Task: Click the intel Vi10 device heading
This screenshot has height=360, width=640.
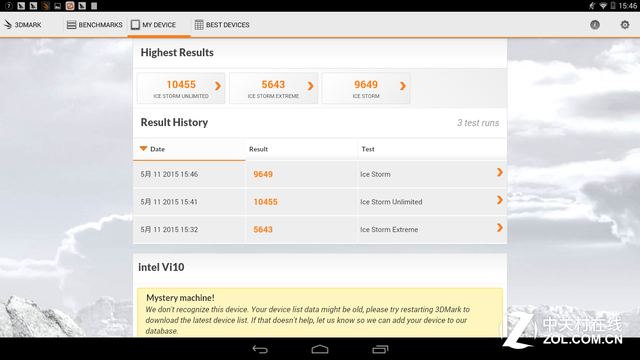Action: coord(161,267)
